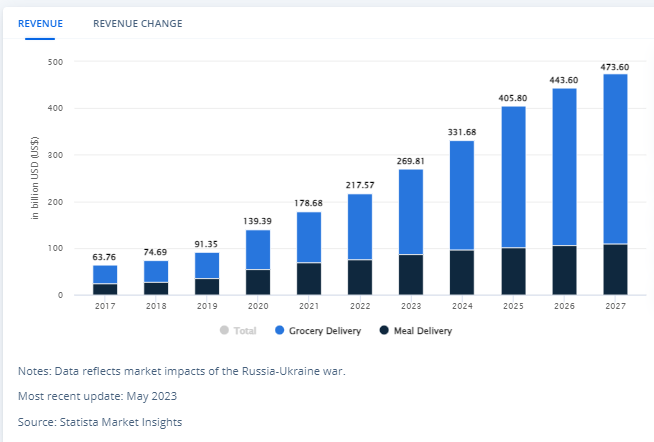Toggle the Total legend item

(238, 331)
